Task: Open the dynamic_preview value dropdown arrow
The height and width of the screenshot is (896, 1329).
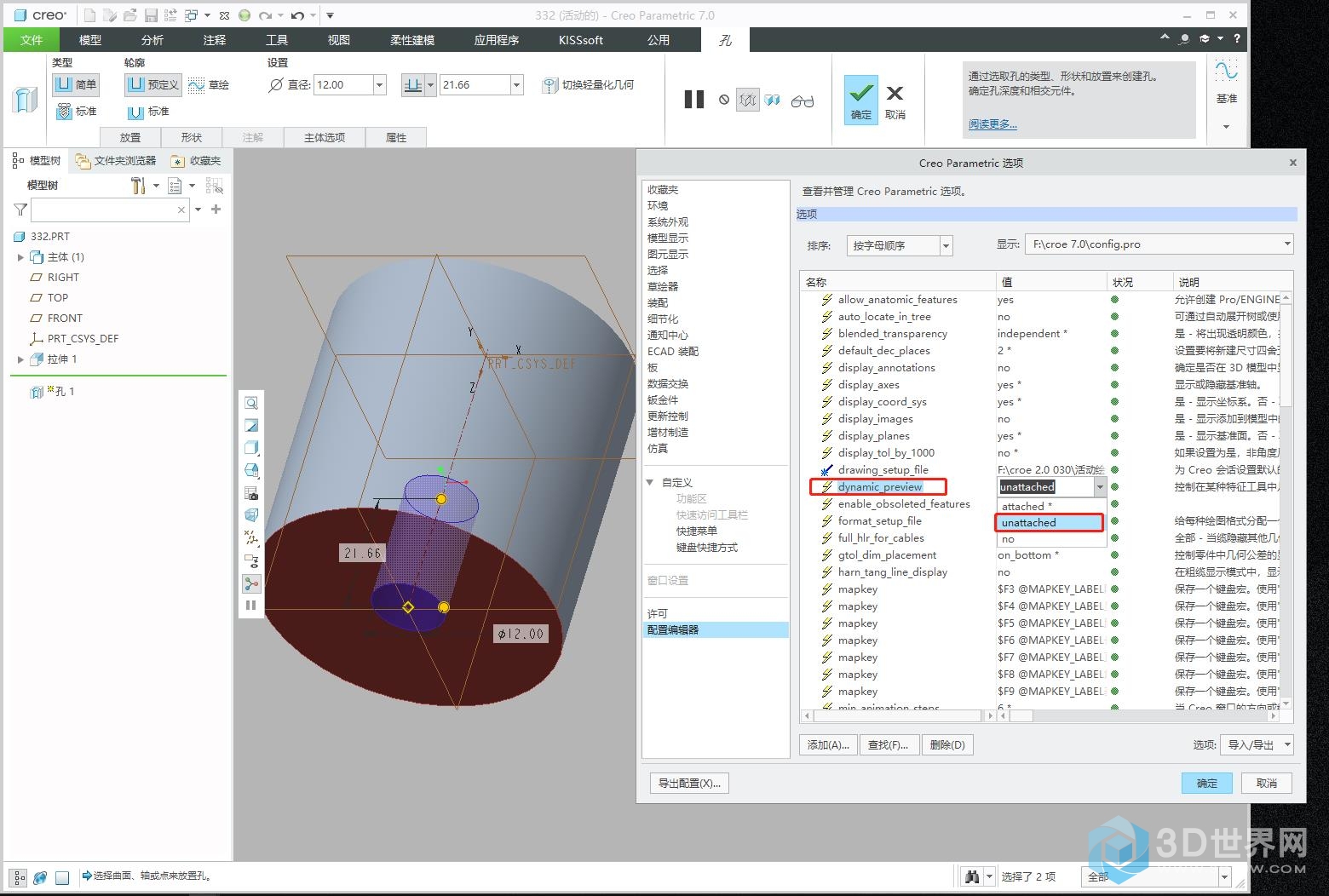Action: click(1100, 487)
